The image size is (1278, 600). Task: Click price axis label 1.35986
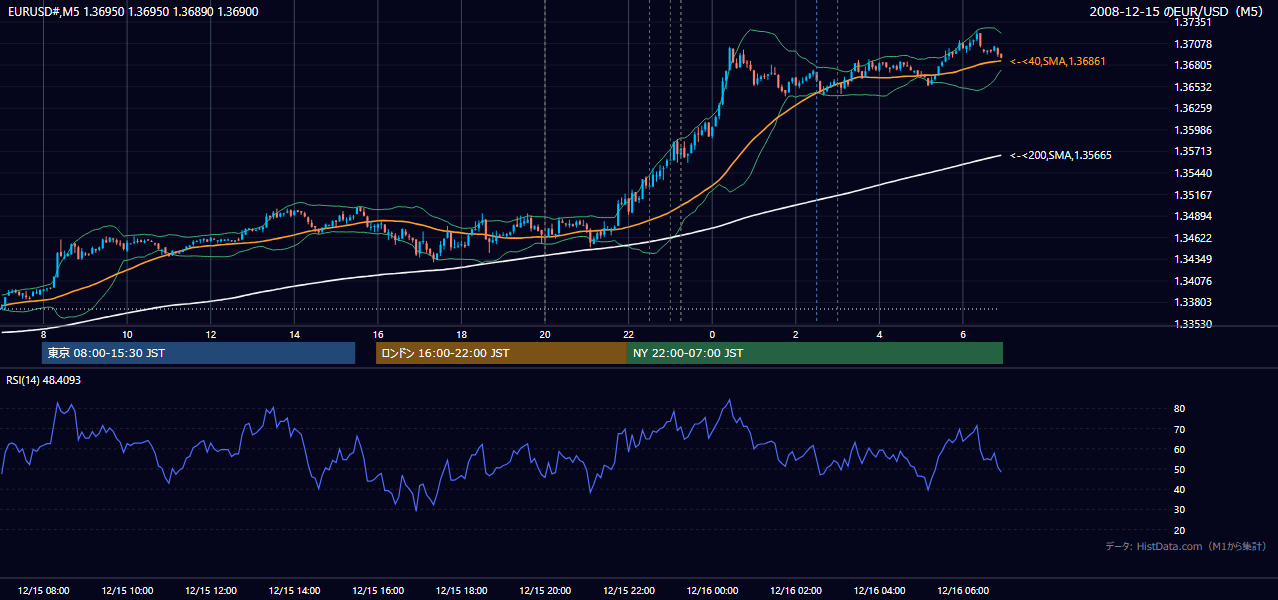pyautogui.click(x=1195, y=130)
